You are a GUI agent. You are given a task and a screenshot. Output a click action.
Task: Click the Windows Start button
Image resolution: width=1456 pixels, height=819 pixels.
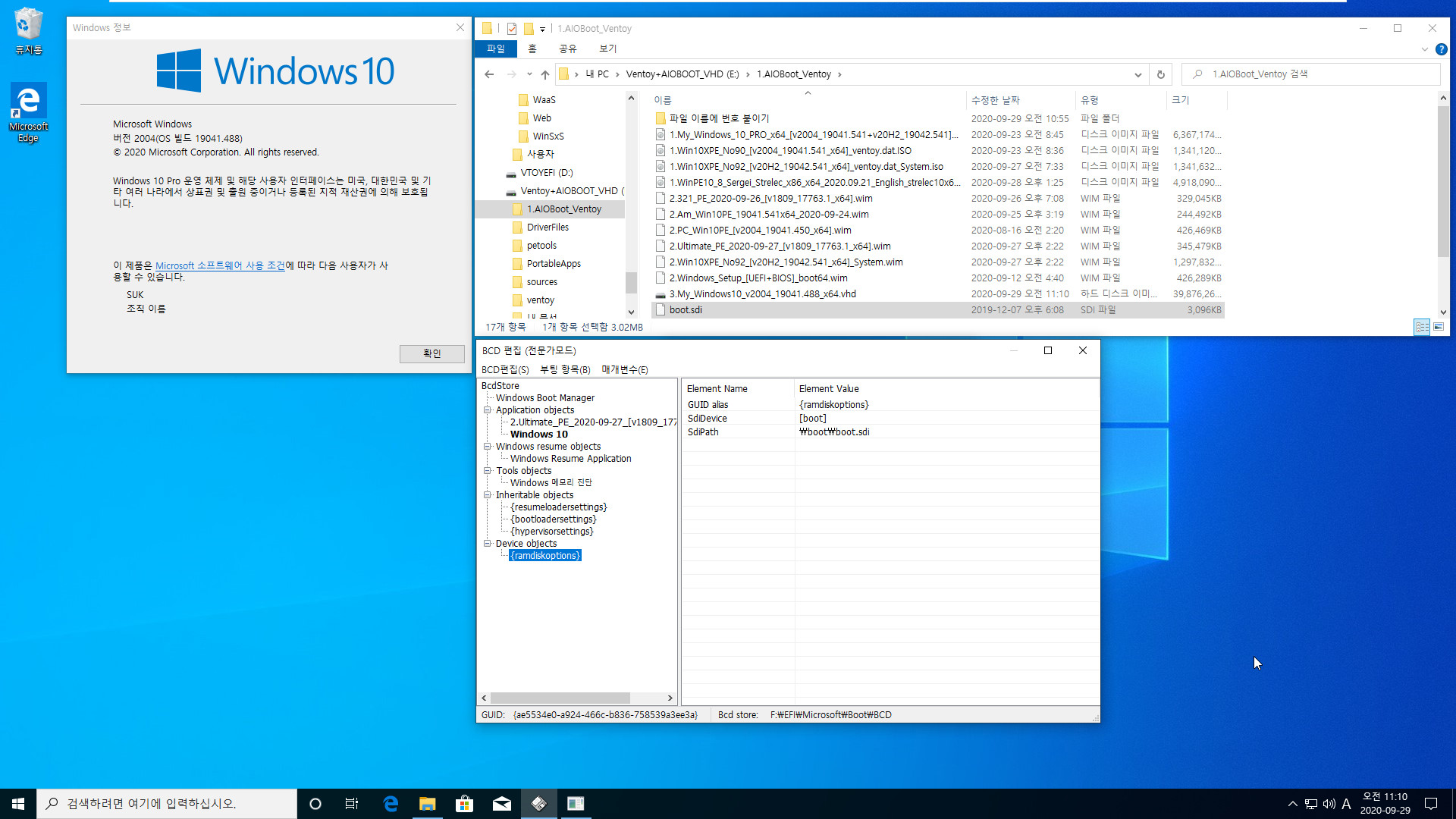(18, 804)
